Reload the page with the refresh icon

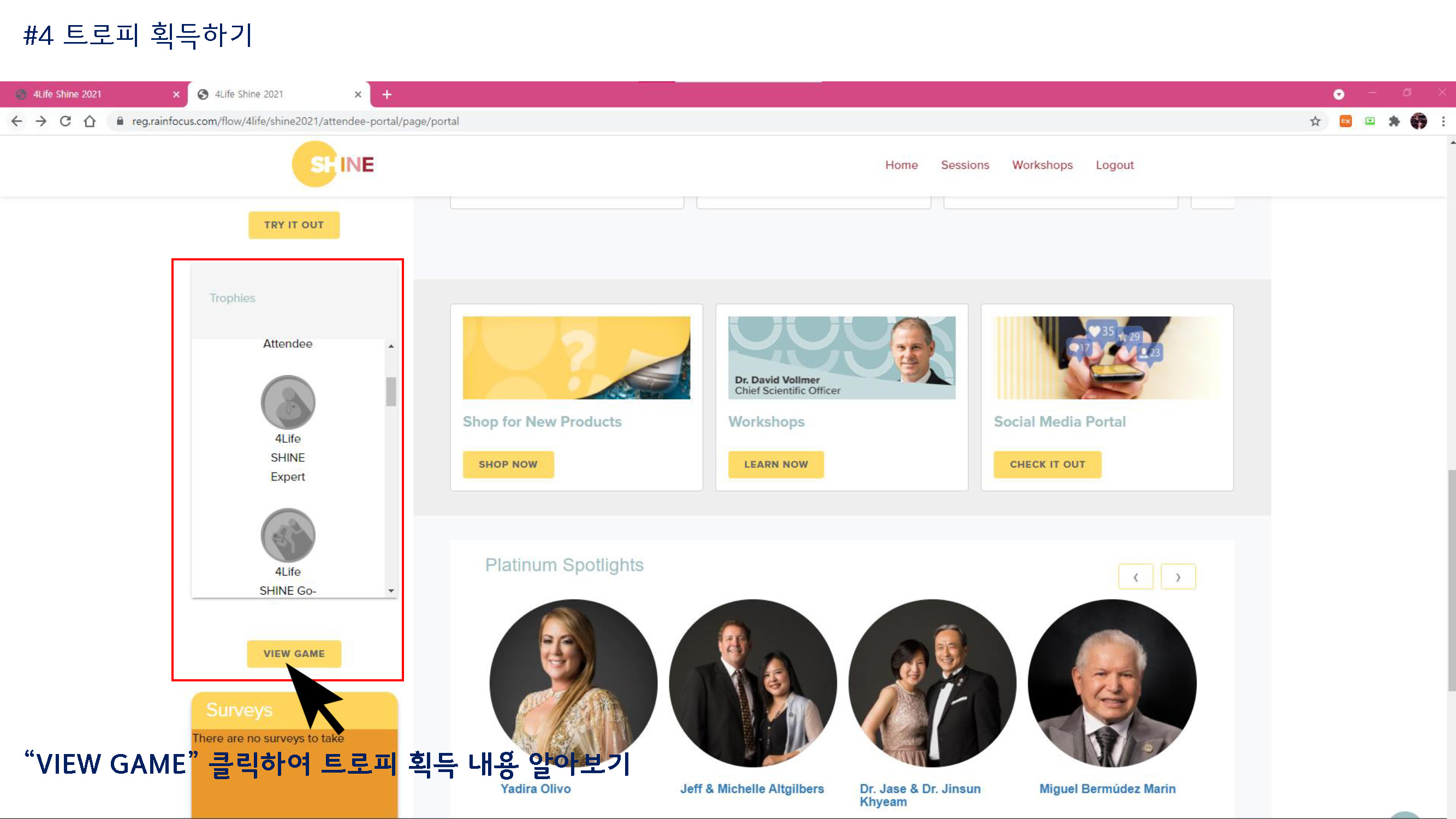click(x=65, y=121)
